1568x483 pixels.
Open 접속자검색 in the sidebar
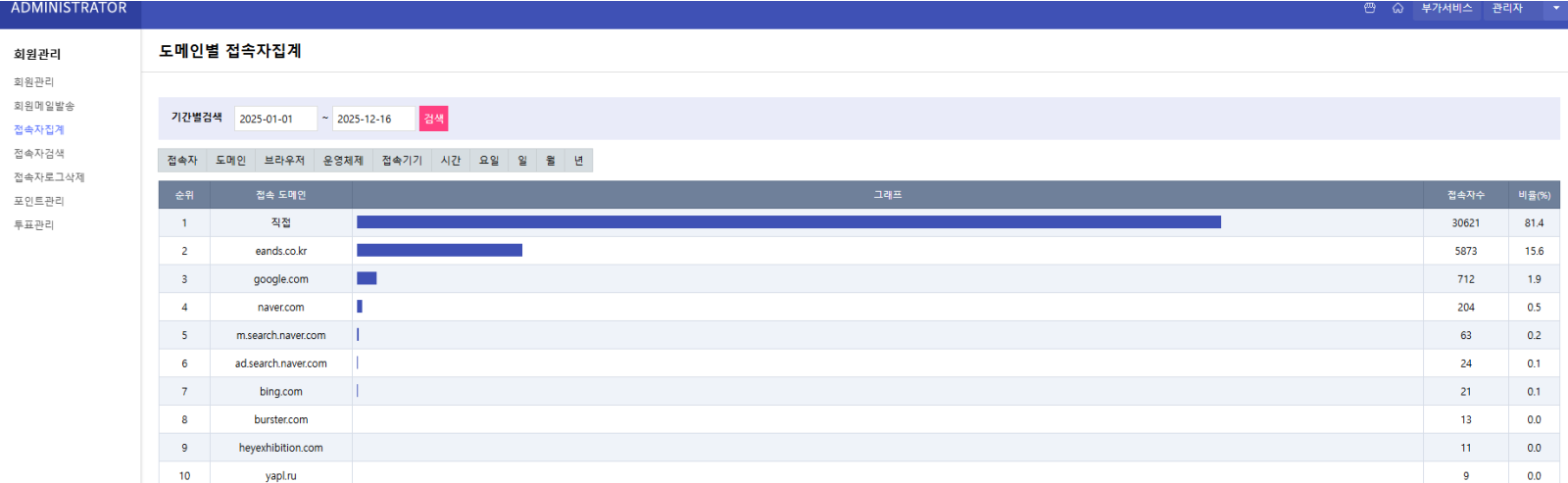tap(39, 154)
